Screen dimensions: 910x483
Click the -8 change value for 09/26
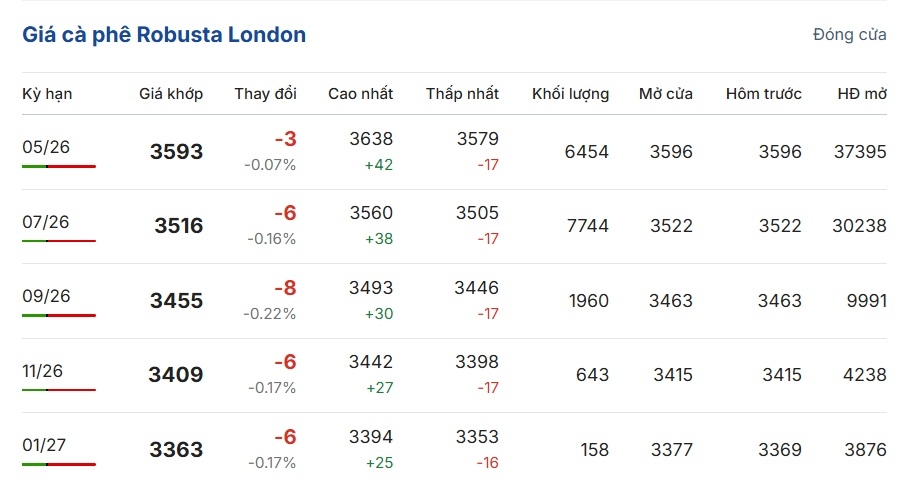pos(285,289)
